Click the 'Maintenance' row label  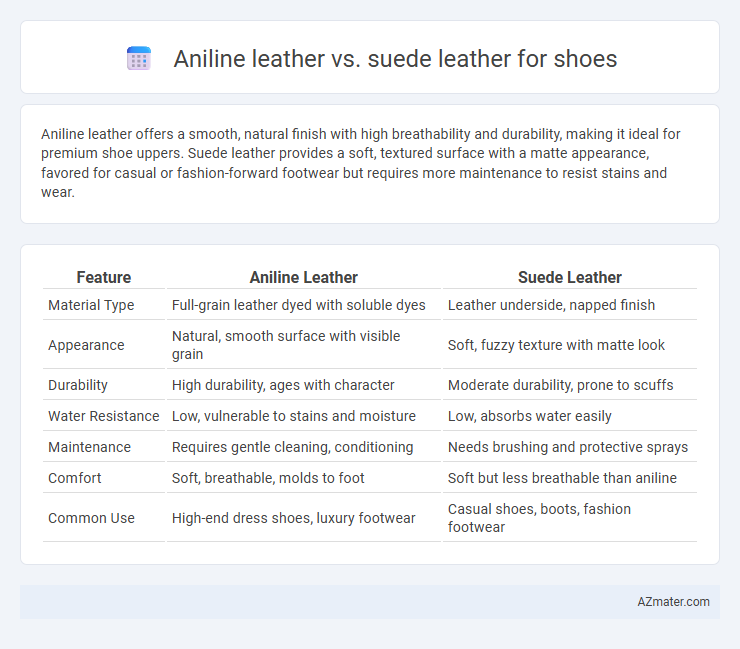coord(90,447)
